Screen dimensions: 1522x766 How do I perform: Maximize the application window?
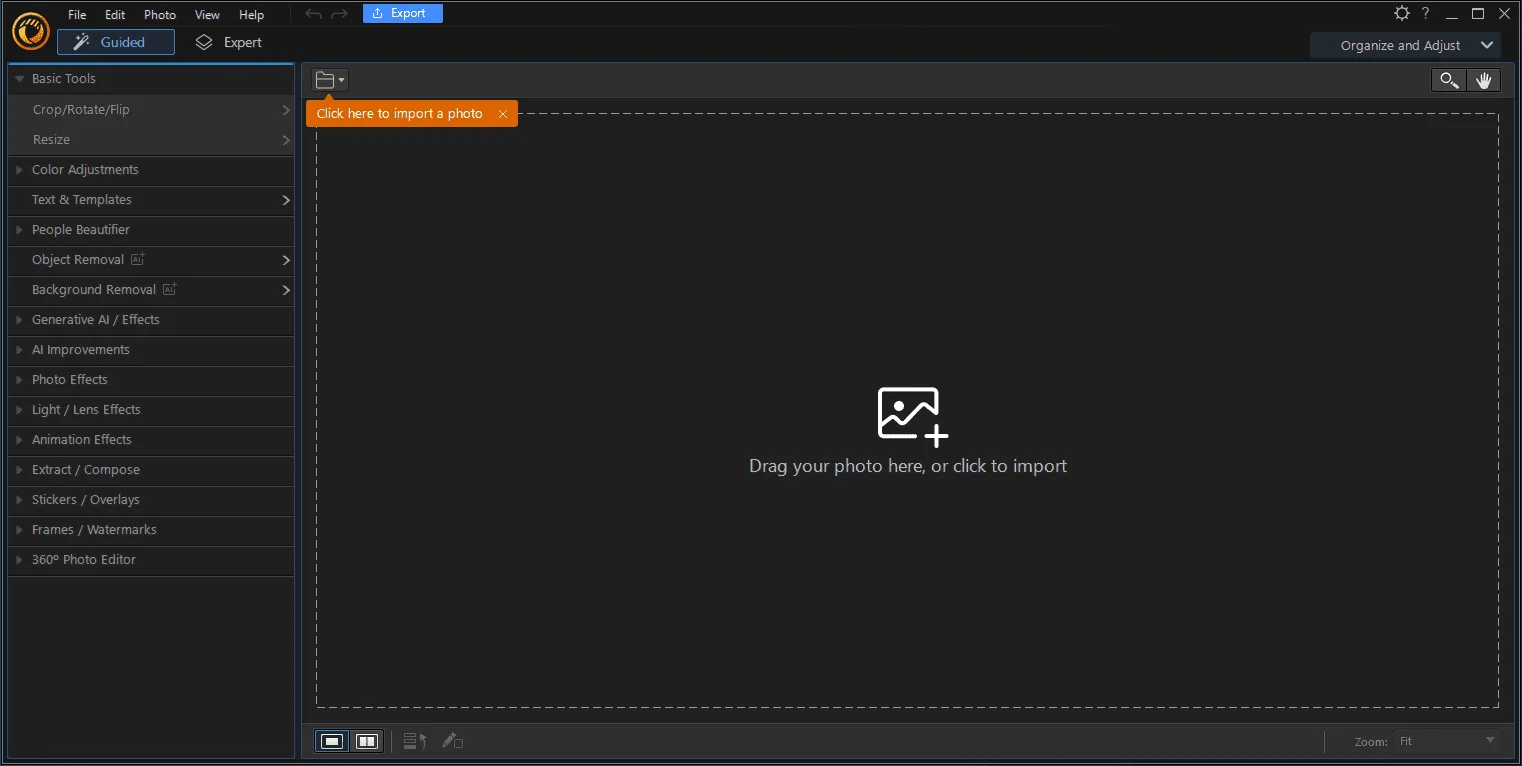[x=1478, y=14]
